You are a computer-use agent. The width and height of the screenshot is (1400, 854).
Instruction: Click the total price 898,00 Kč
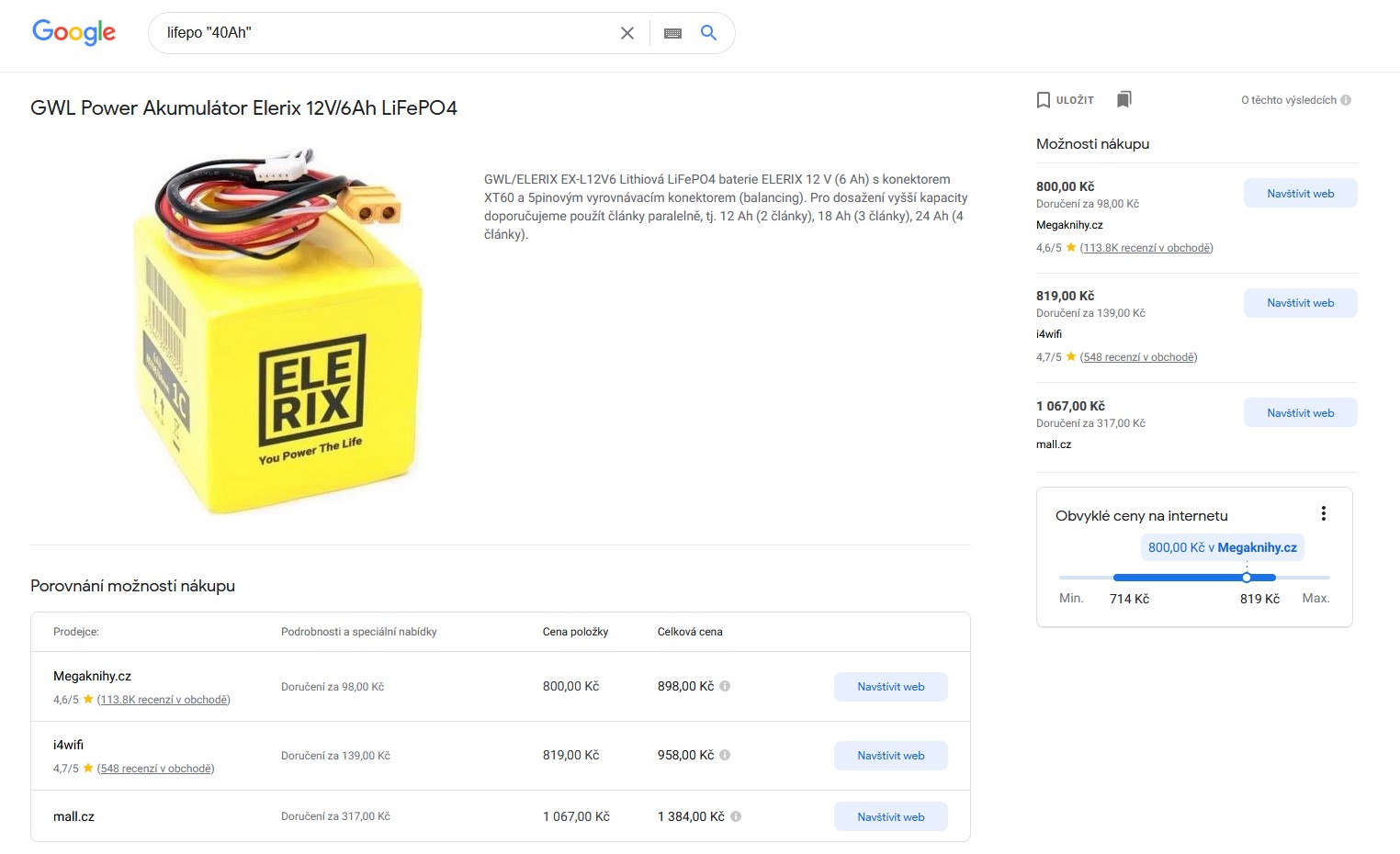click(685, 686)
